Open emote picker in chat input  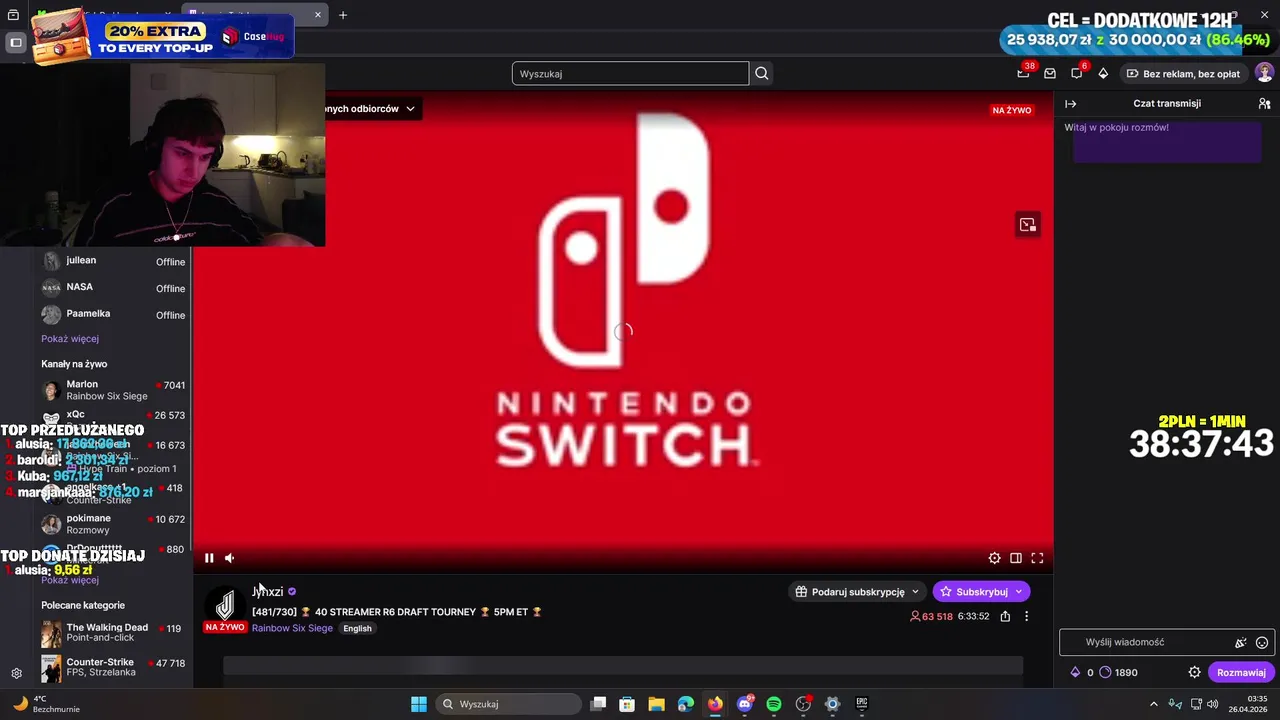(x=1262, y=643)
